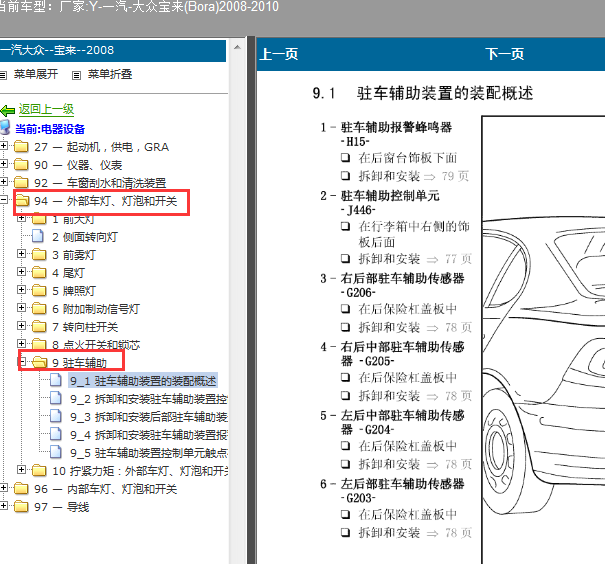Open 9_5 驻车辅助装置控制单元触点 entry
This screenshot has height=564, width=605.
tap(149, 453)
